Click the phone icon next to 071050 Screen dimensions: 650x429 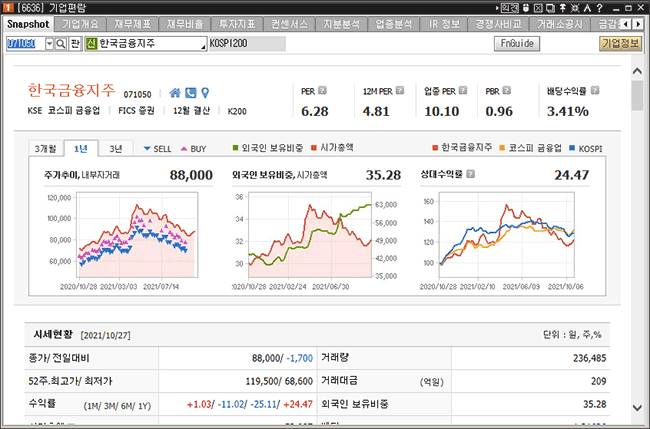191,93
